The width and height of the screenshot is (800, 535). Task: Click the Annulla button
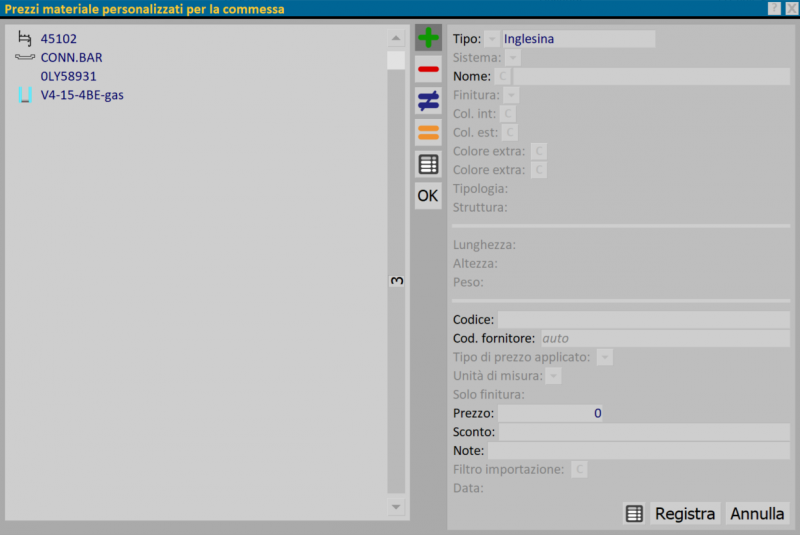pos(757,514)
